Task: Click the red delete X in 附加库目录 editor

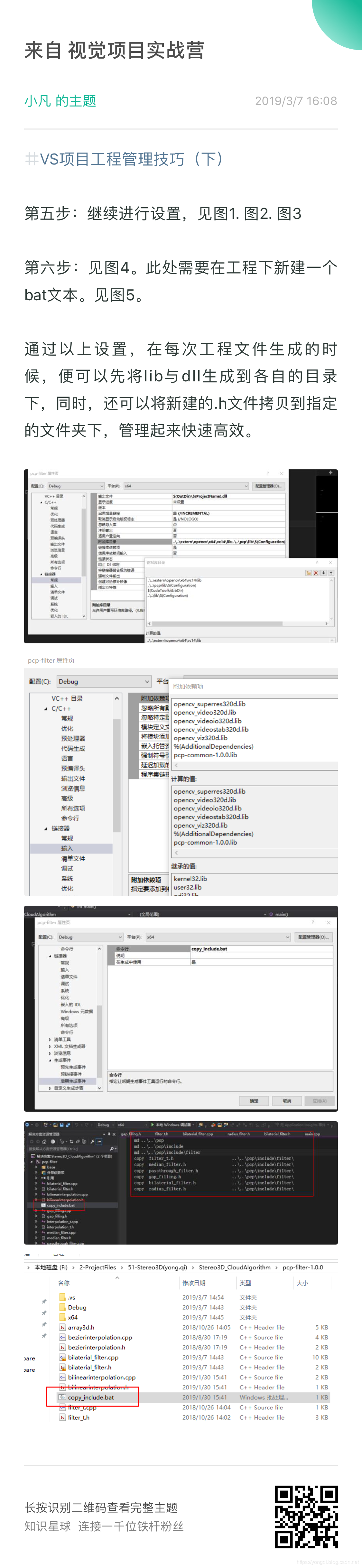Action: click(x=316, y=573)
